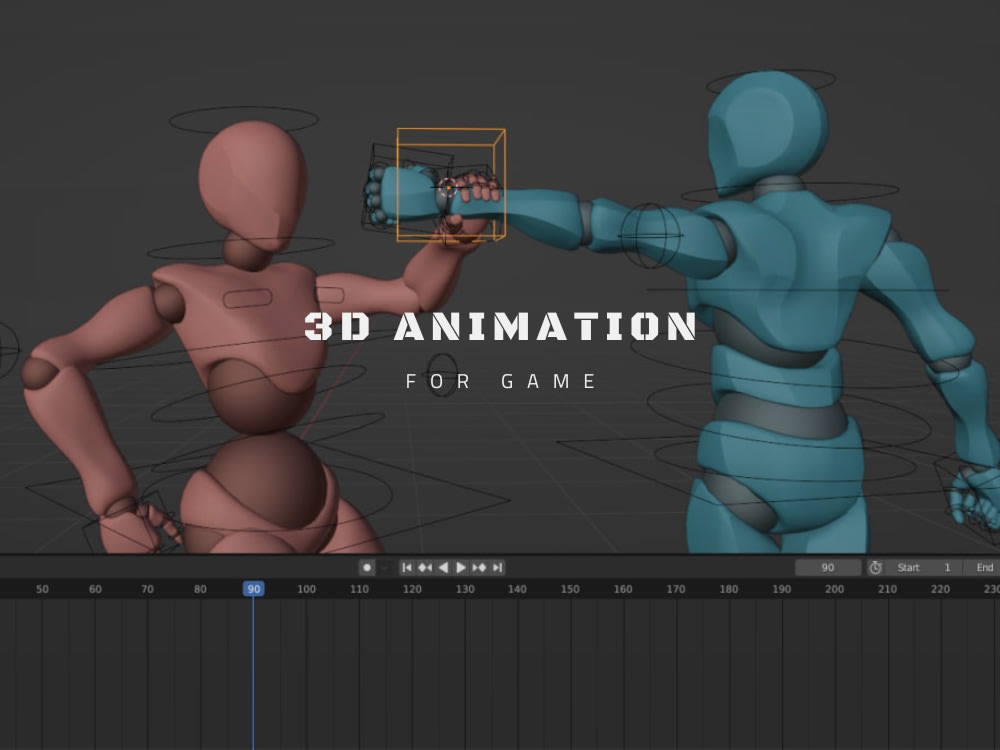Click the current frame field showing 90

tap(828, 568)
